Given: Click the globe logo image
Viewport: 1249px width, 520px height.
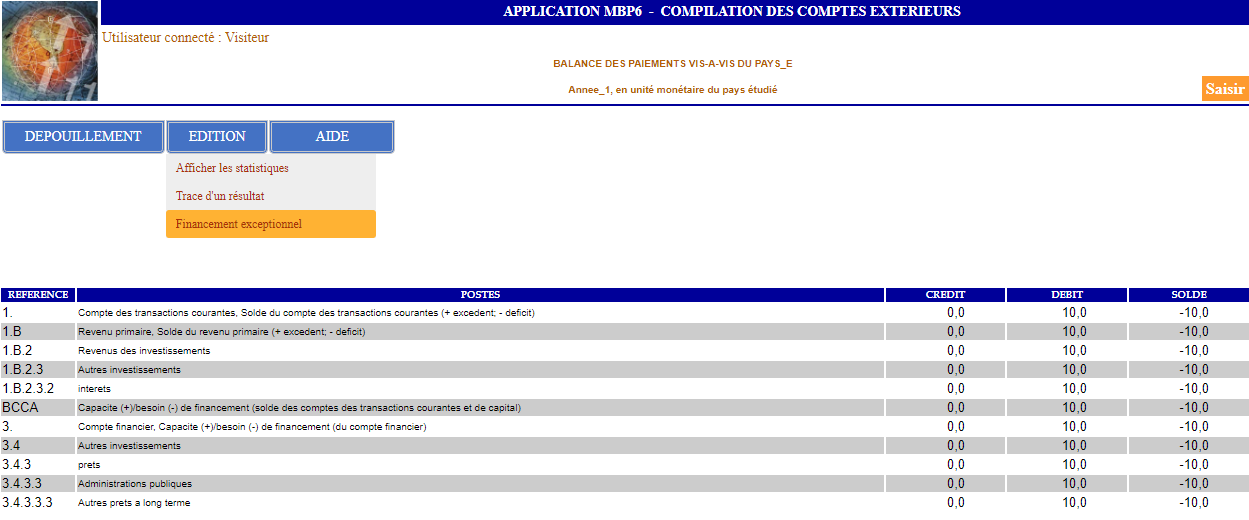Looking at the screenshot, I should pos(50,51).
